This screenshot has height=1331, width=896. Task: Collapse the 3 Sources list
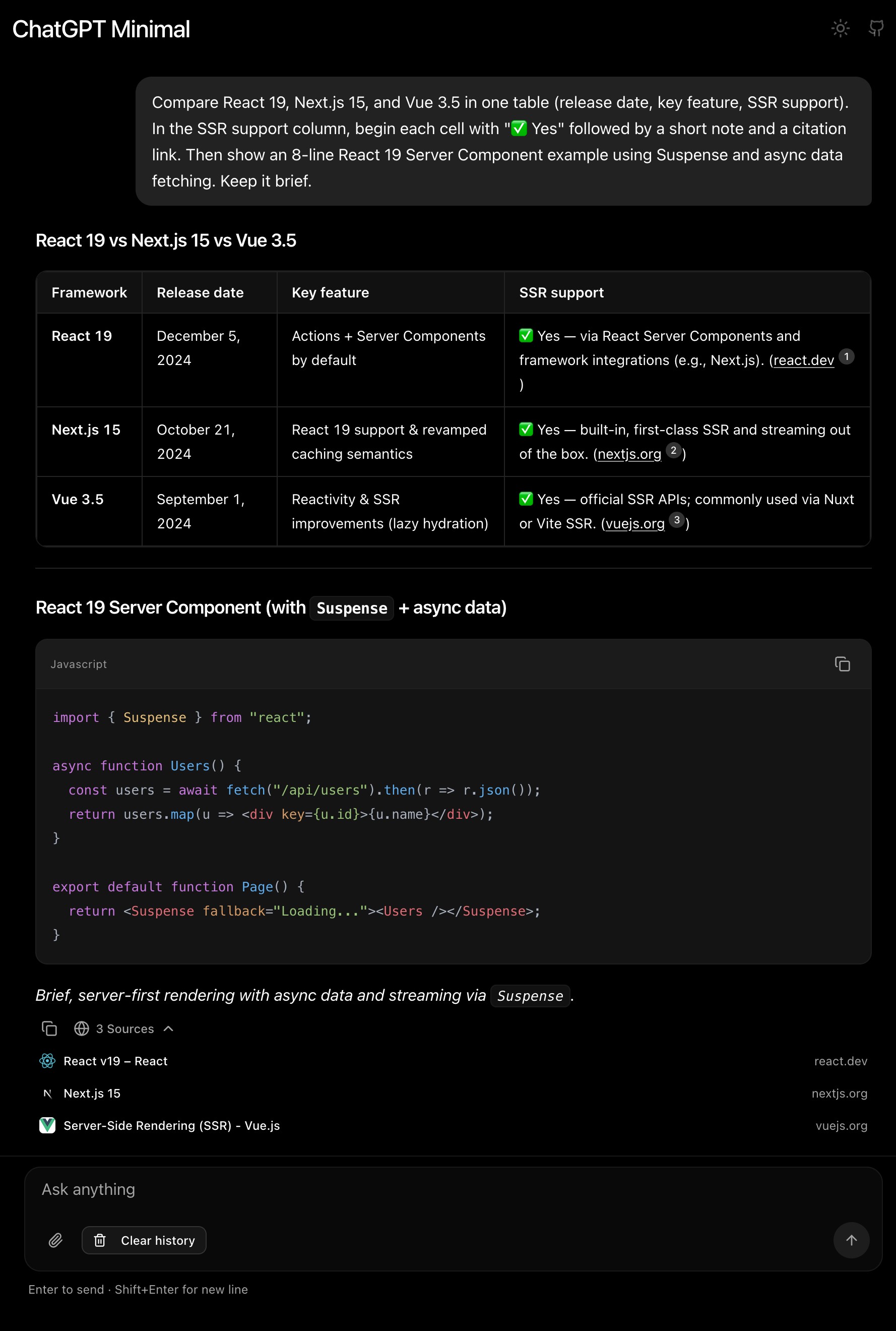point(168,1028)
